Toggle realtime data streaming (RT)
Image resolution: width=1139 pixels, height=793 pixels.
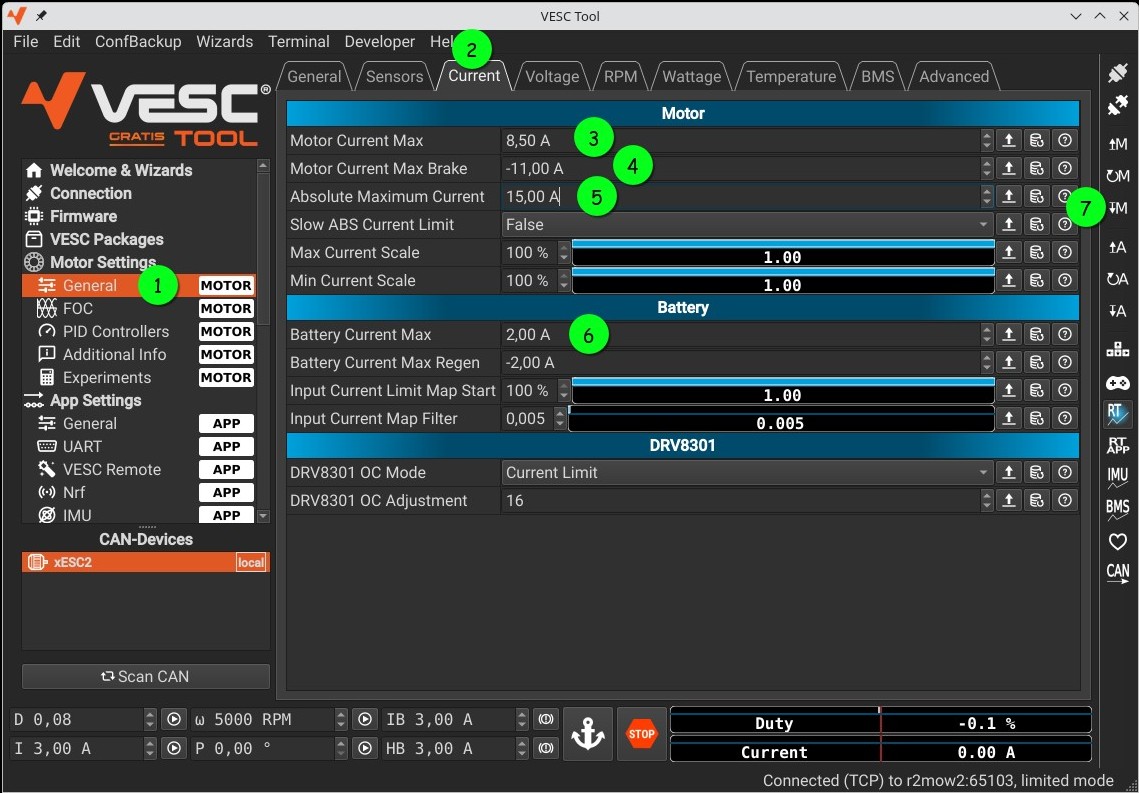pyautogui.click(x=1117, y=413)
